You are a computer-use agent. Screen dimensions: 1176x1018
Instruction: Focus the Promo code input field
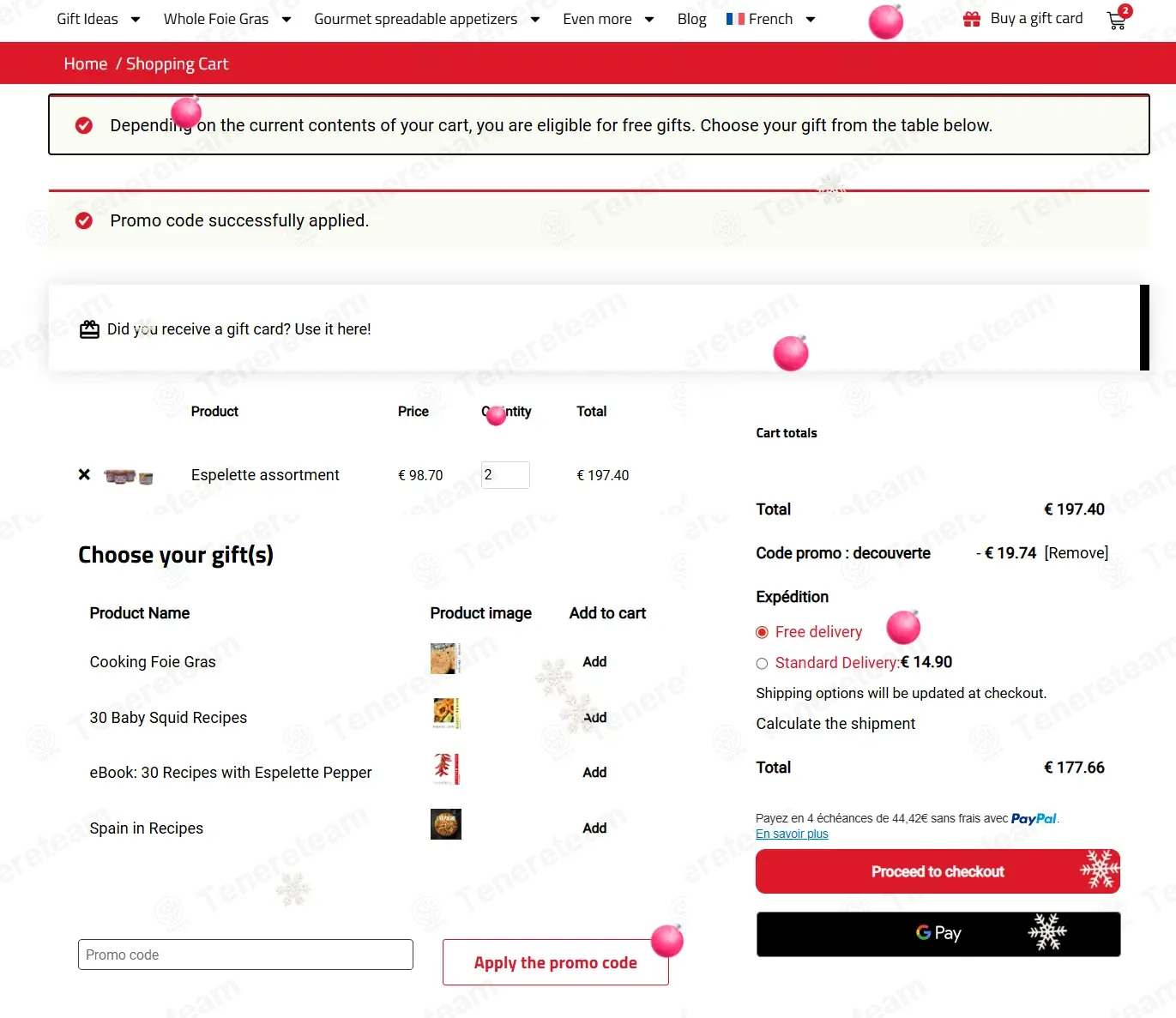[x=245, y=955]
